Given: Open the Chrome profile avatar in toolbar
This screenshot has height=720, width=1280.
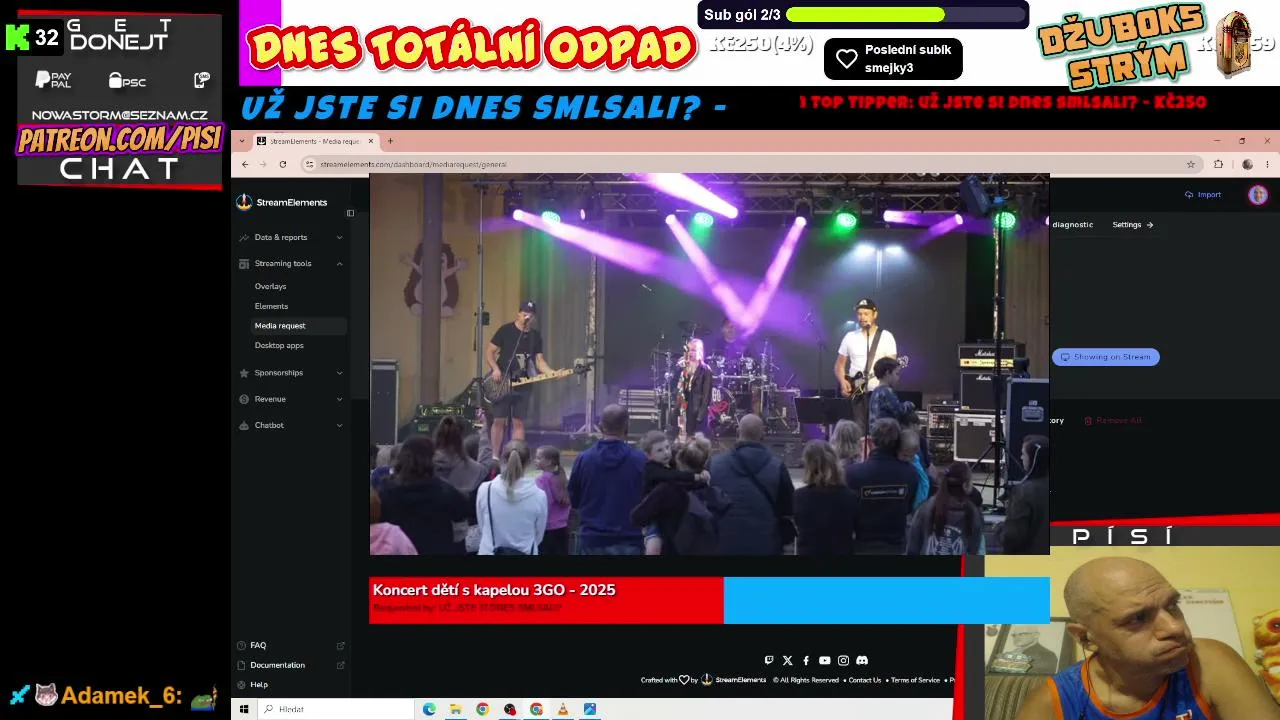Looking at the screenshot, I should point(1247,164).
